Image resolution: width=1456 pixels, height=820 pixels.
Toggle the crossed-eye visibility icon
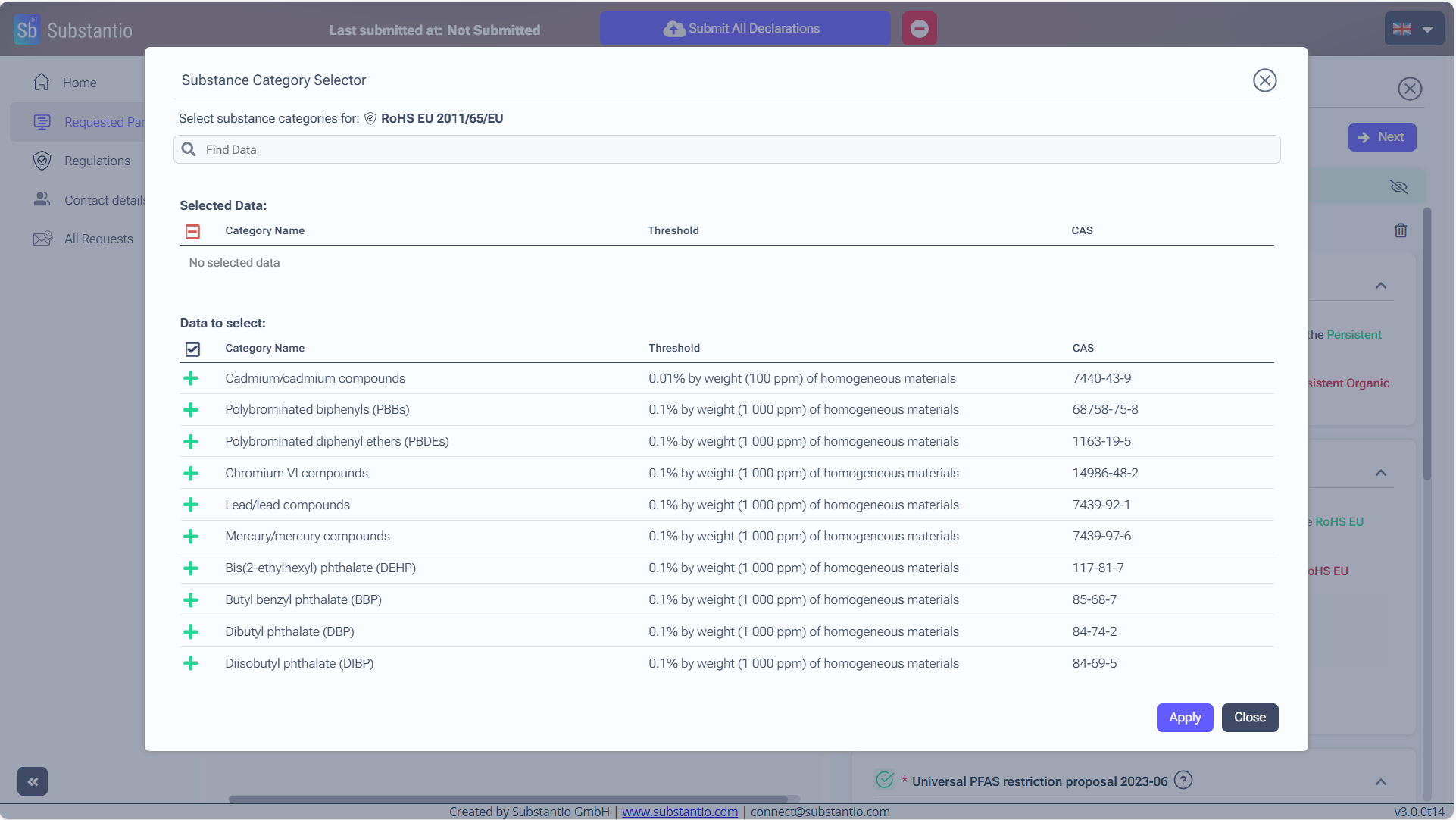pos(1398,187)
